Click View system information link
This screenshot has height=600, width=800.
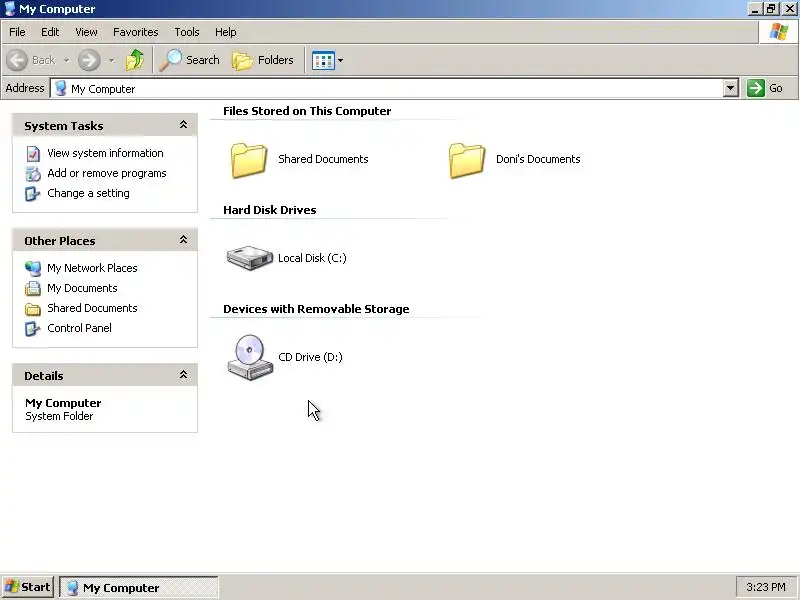point(105,153)
